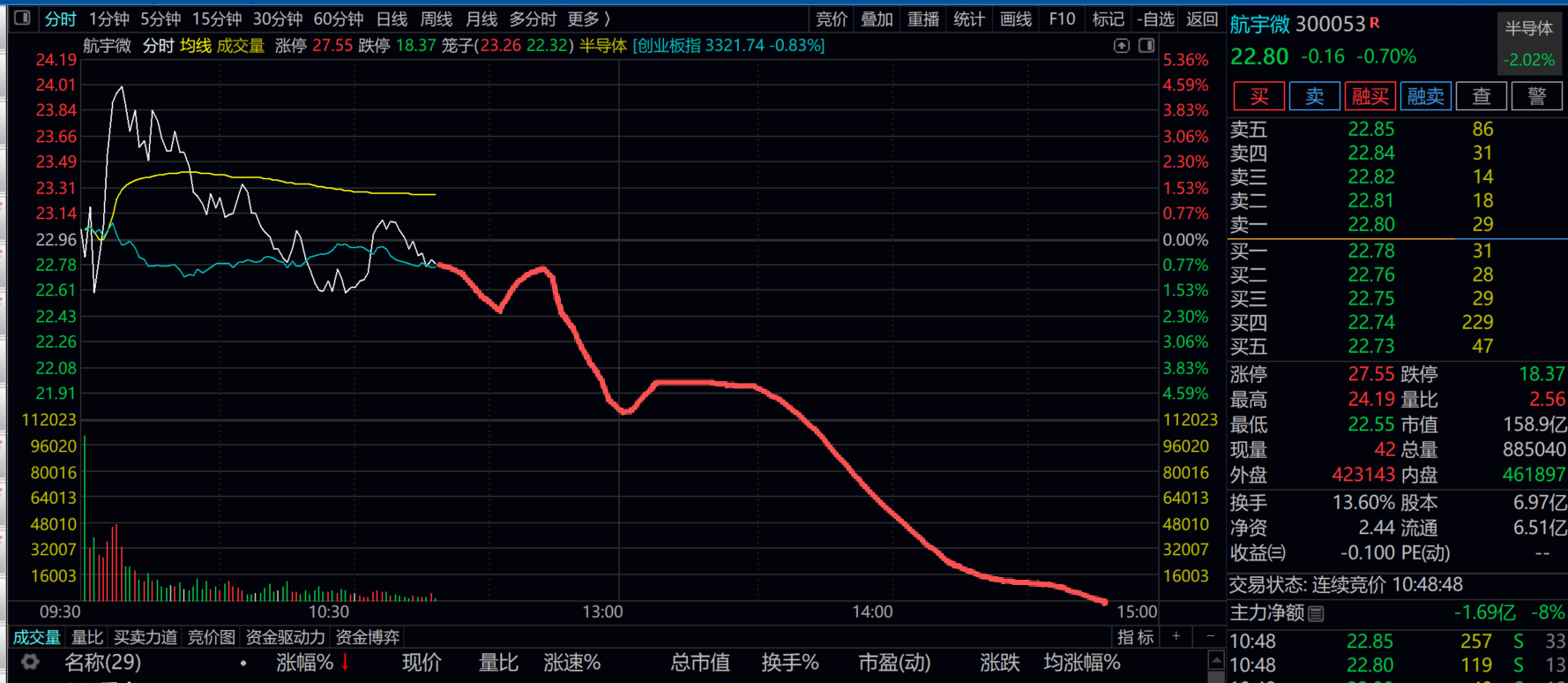
Task: Select the 买卖力道 indicator tab
Action: point(146,636)
